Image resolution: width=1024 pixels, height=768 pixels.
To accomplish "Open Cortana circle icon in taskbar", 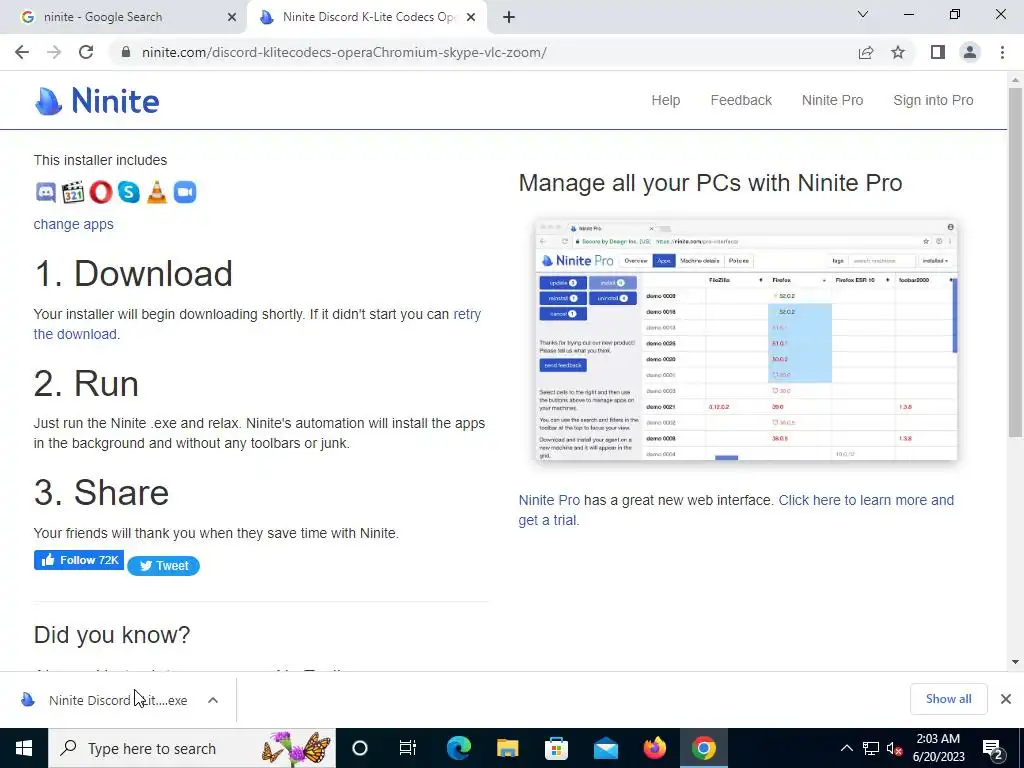I will point(360,748).
